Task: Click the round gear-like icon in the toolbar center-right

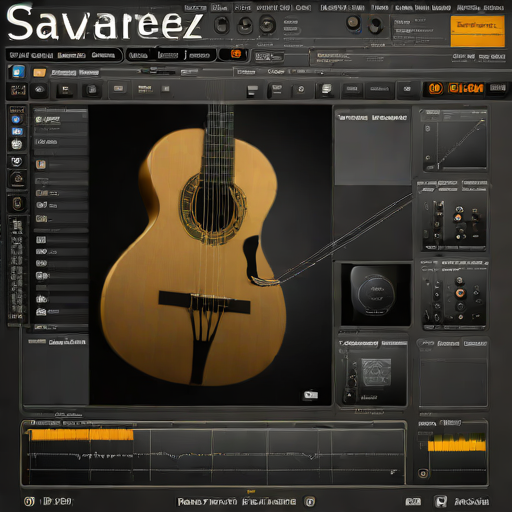Action: tap(301, 89)
